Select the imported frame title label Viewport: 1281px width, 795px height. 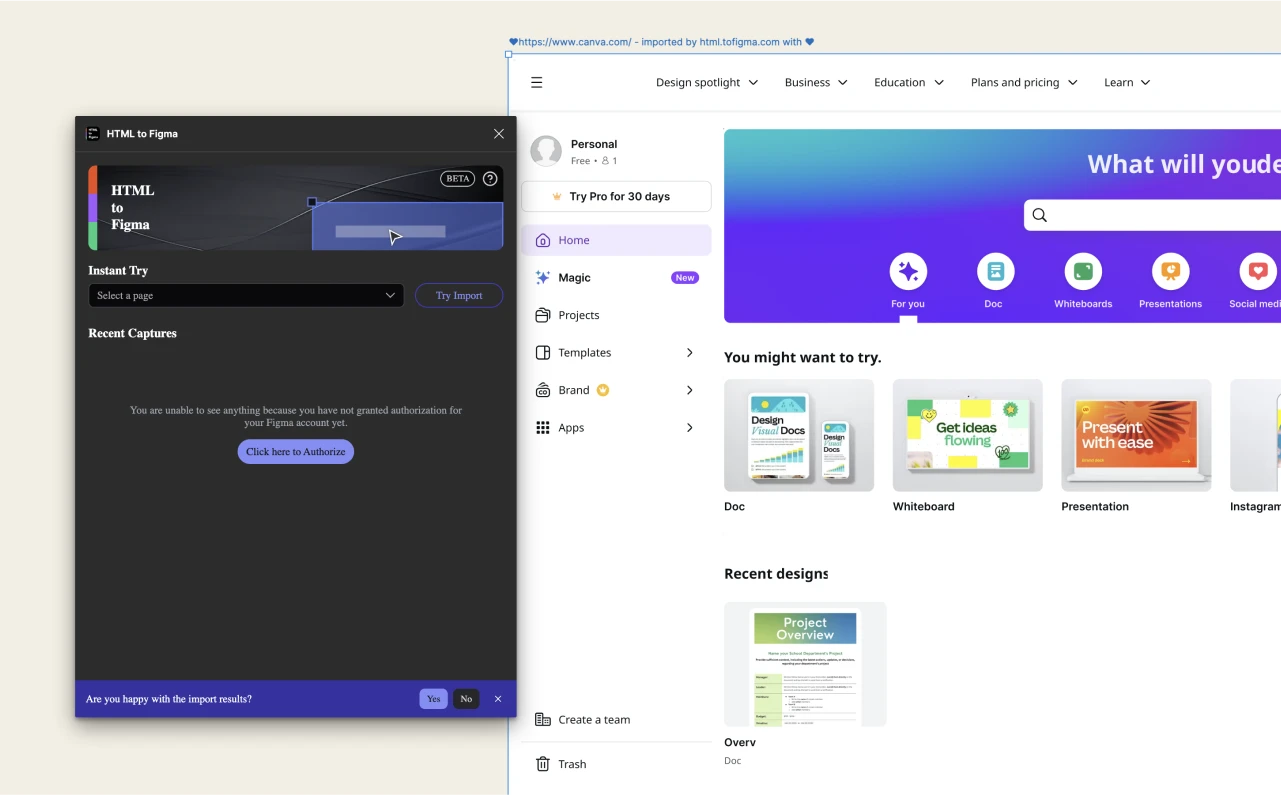pyautogui.click(x=662, y=42)
